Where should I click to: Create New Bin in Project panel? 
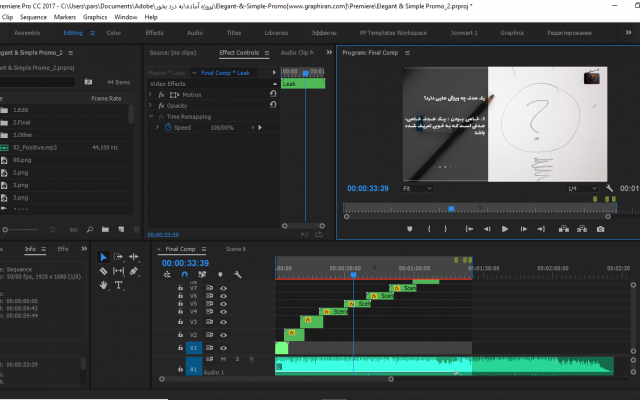(x=105, y=229)
